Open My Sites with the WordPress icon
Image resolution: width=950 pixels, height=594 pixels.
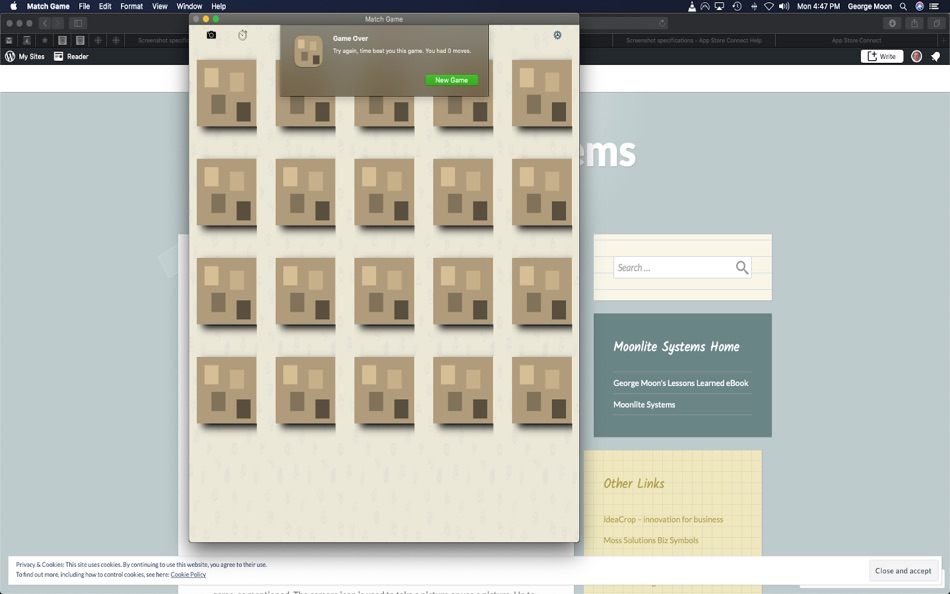[x=9, y=56]
